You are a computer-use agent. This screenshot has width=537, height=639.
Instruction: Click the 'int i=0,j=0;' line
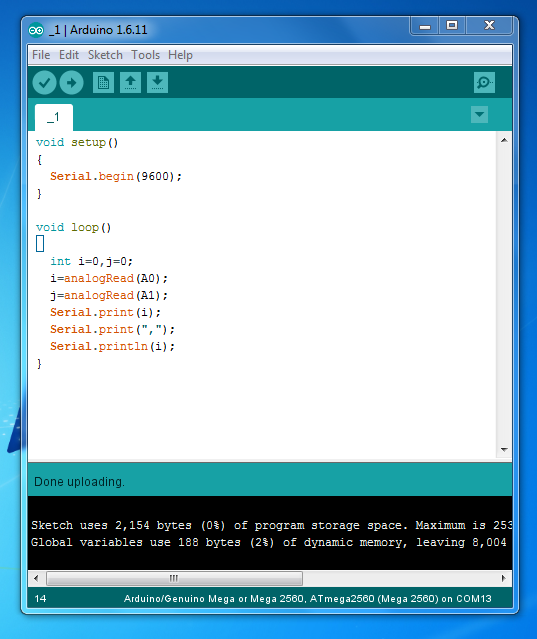92,261
